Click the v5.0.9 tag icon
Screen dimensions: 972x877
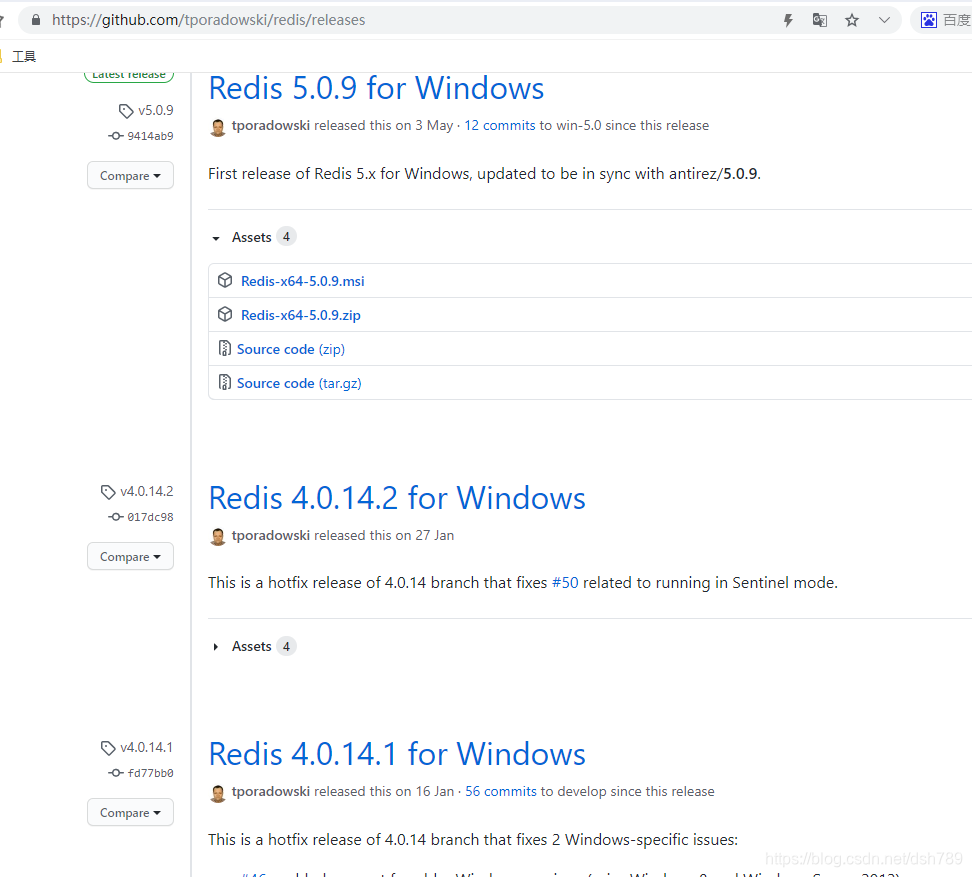[126, 111]
